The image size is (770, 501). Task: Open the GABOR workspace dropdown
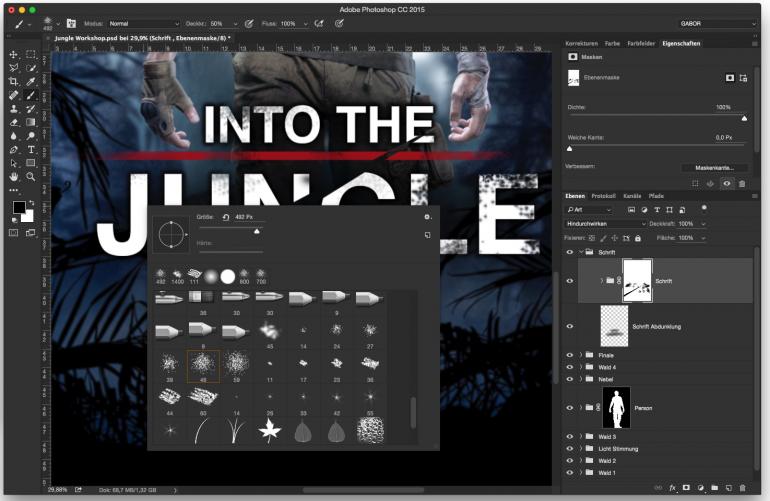click(717, 24)
